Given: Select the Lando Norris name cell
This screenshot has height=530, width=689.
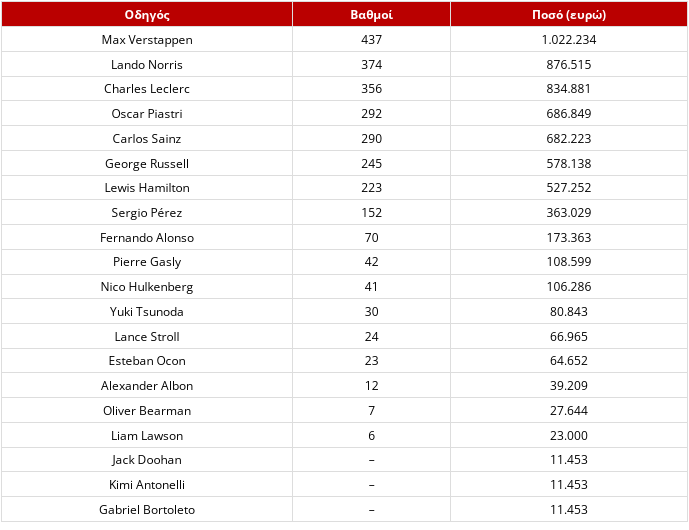Looking at the screenshot, I should pos(147,65).
